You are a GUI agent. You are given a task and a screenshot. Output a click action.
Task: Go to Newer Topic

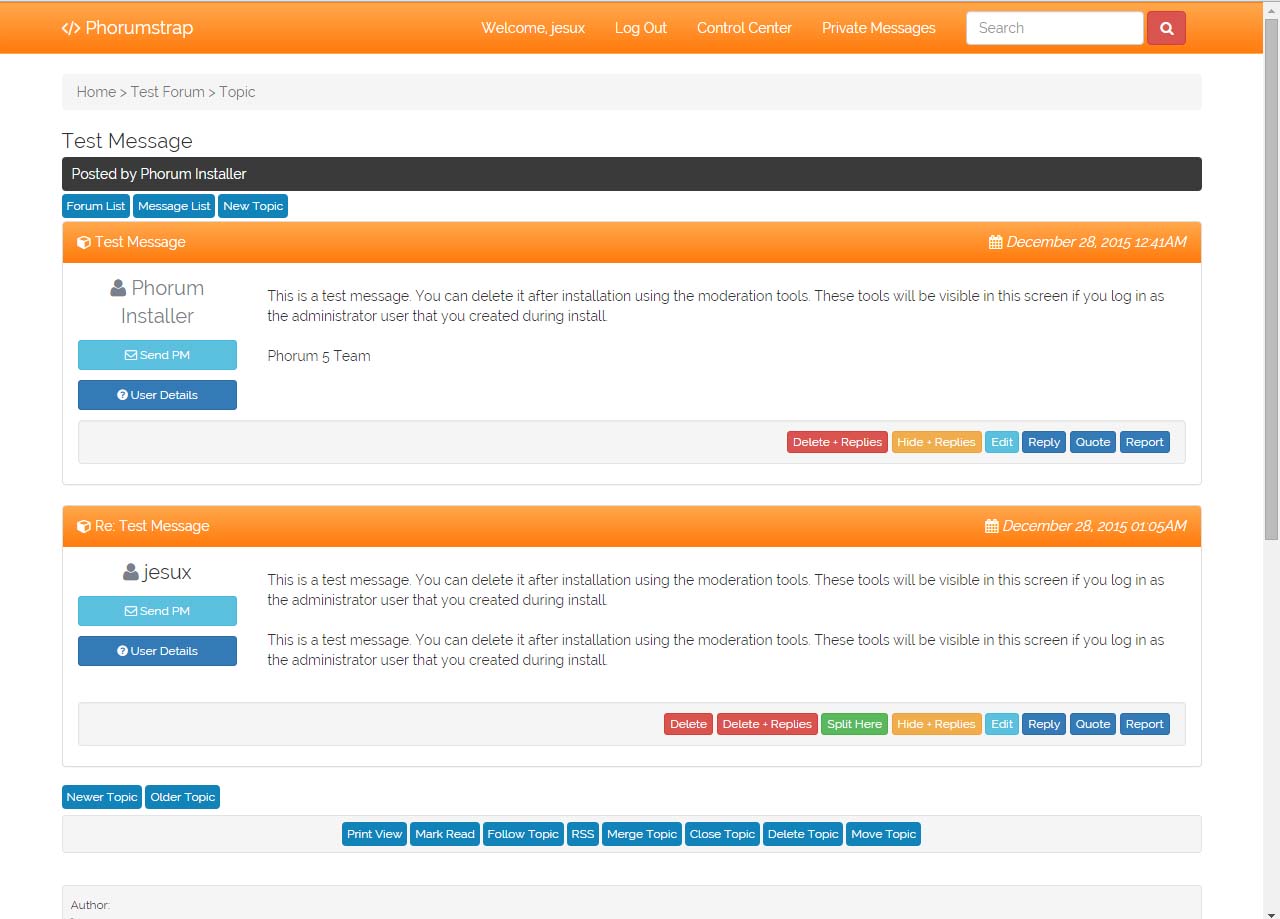[102, 797]
